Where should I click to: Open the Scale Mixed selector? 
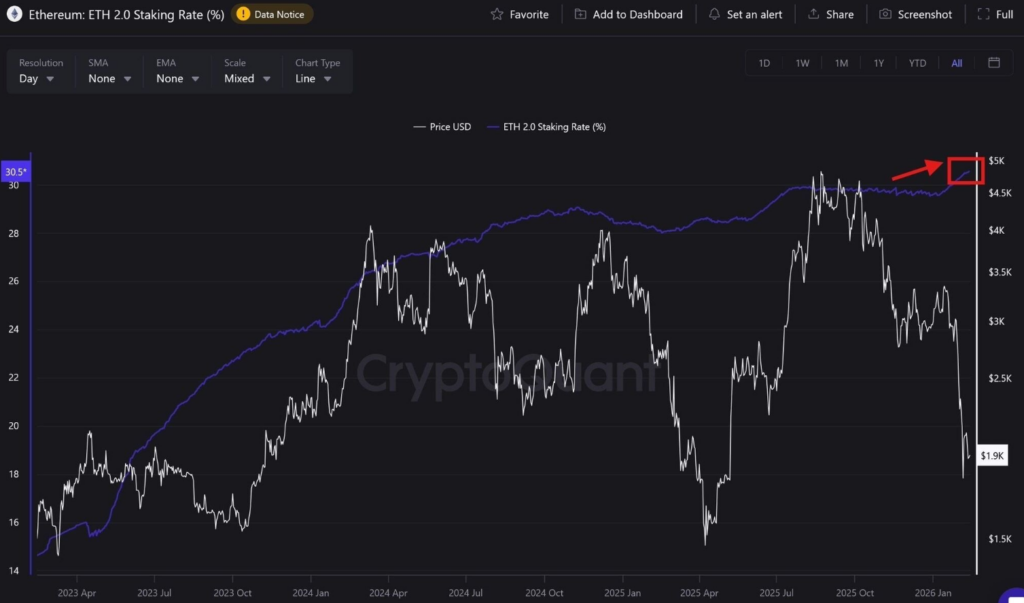coord(245,78)
